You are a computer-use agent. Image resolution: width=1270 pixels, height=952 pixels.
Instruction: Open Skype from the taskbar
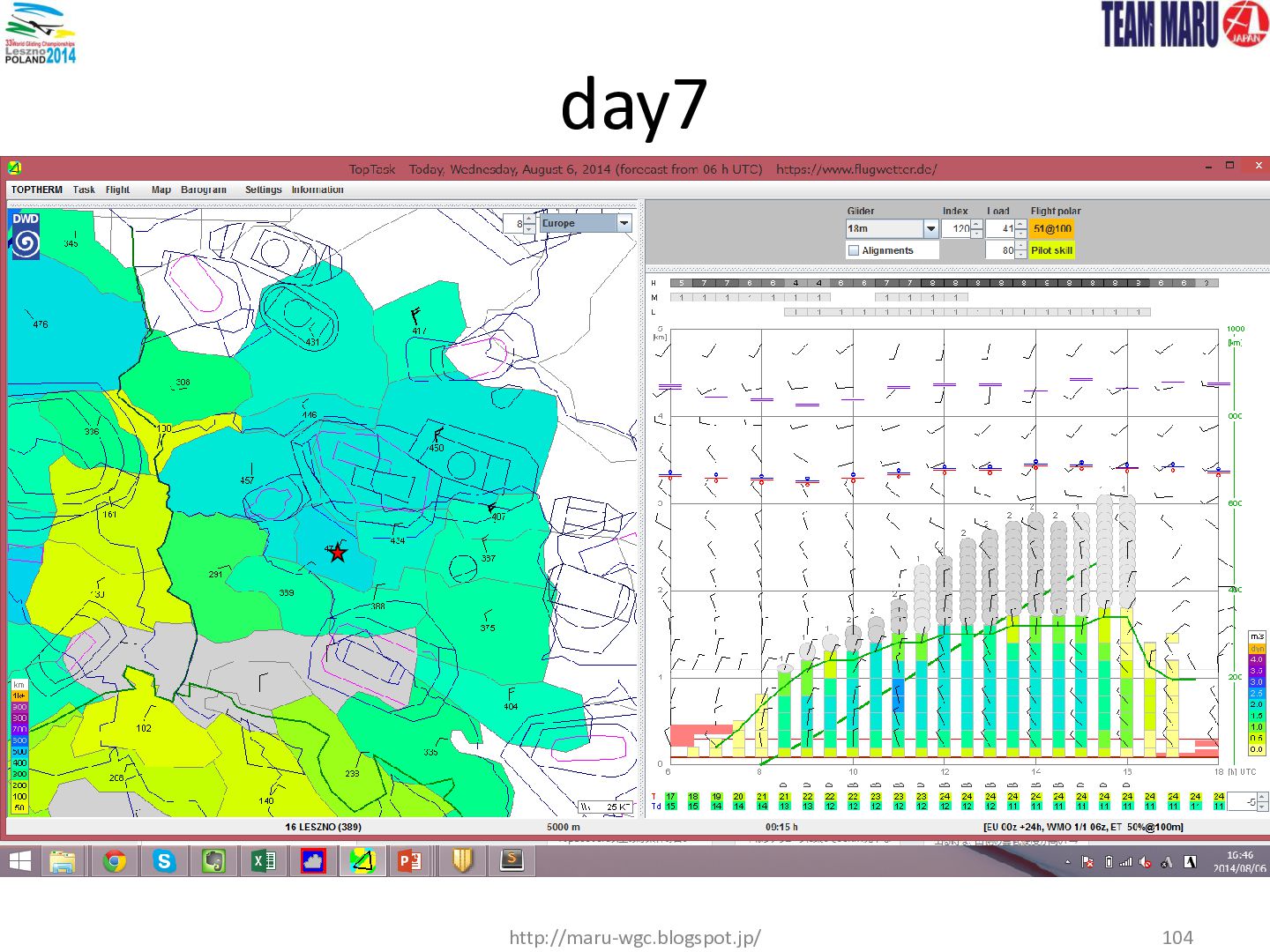click(164, 860)
